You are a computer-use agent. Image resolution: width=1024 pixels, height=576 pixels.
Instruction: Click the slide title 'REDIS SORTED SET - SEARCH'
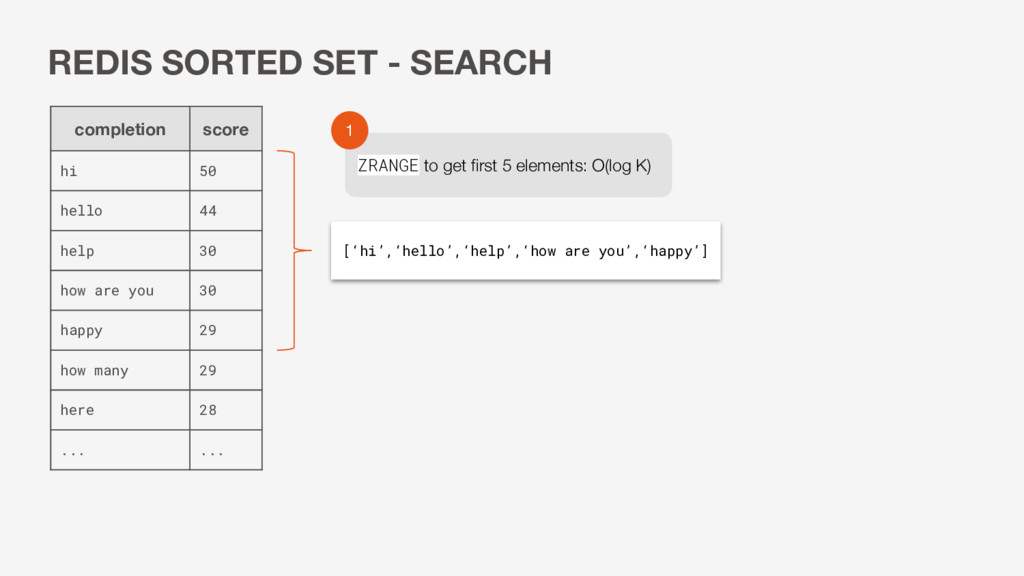click(300, 63)
